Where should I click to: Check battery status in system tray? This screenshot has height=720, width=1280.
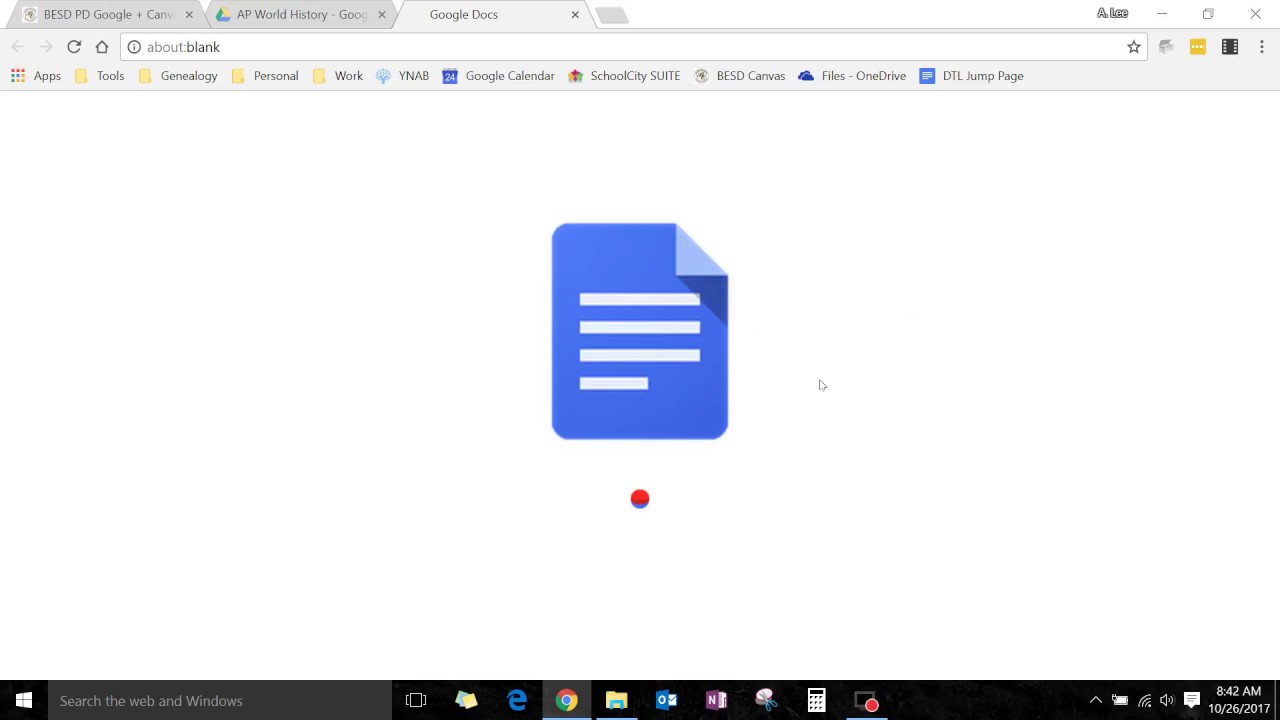pos(1120,701)
